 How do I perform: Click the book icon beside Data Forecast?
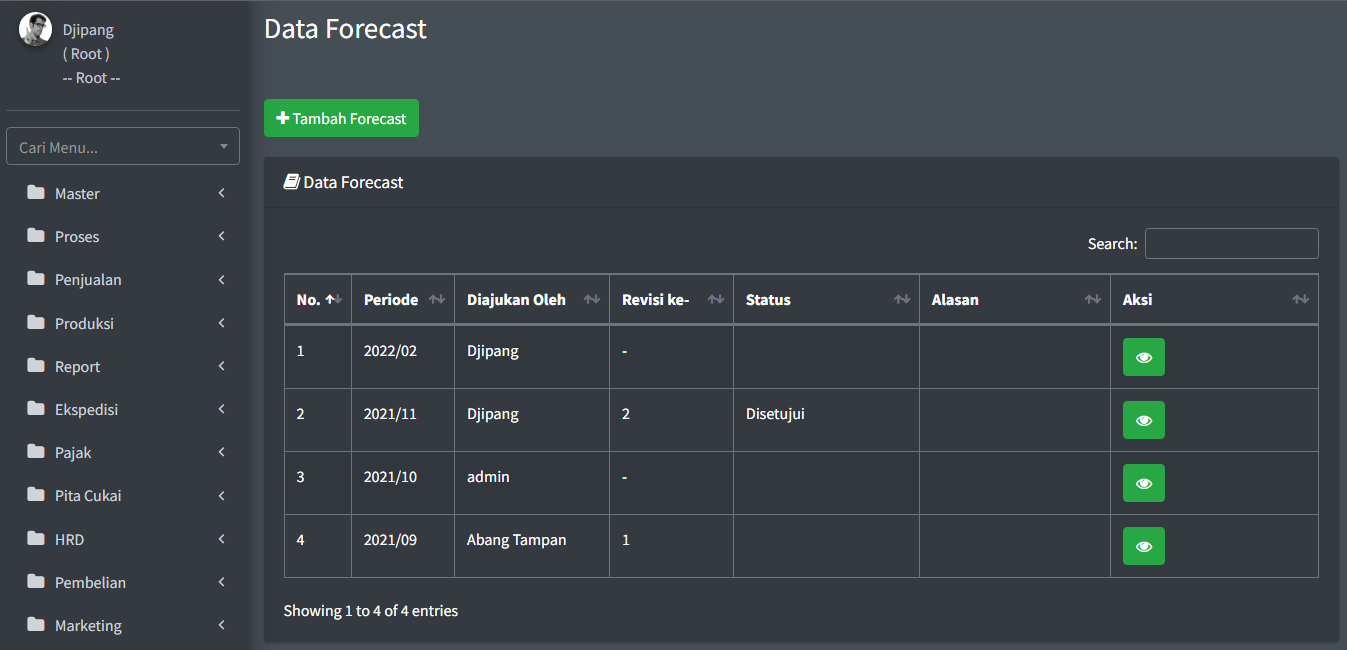(x=292, y=182)
